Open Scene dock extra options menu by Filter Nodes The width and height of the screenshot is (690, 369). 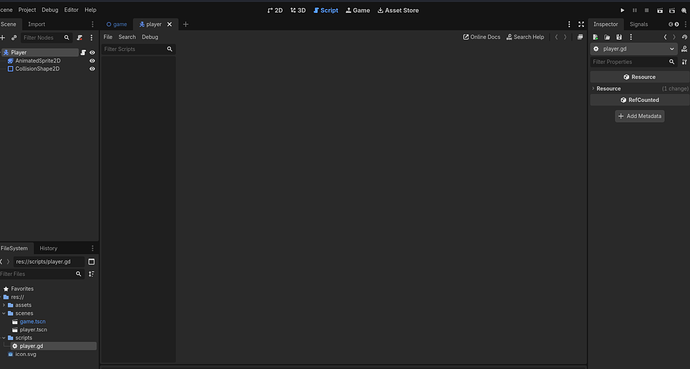92,38
